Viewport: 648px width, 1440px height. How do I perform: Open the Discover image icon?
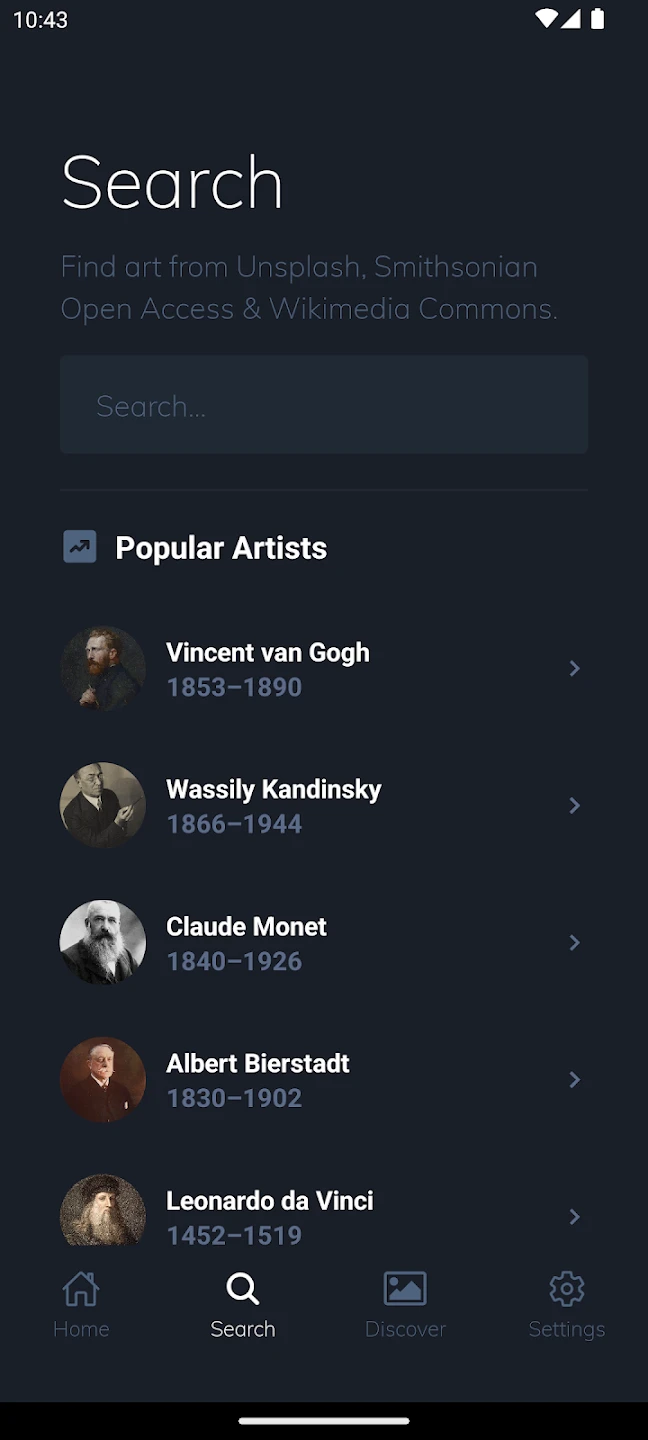pos(405,1289)
